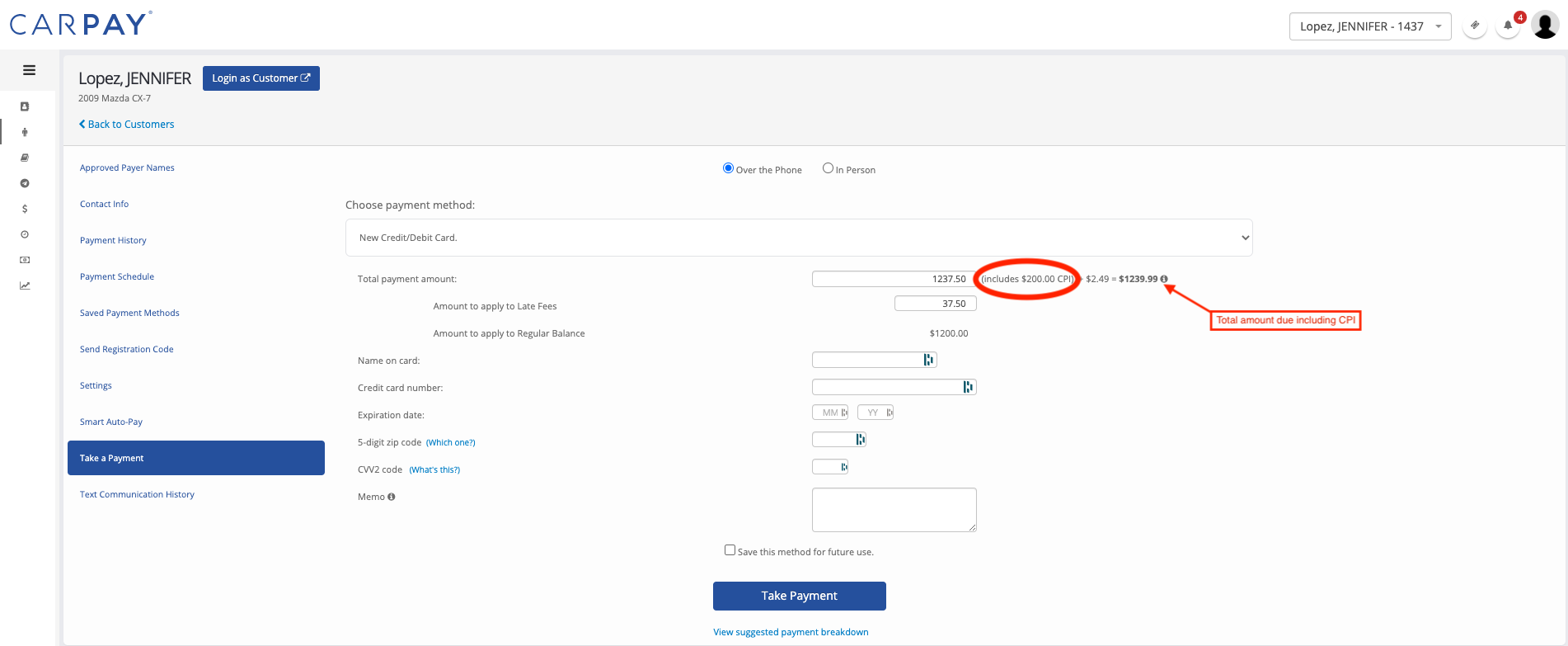Image resolution: width=1568 pixels, height=646 pixels.
Task: Open the hamburger menu icon
Action: (x=29, y=70)
